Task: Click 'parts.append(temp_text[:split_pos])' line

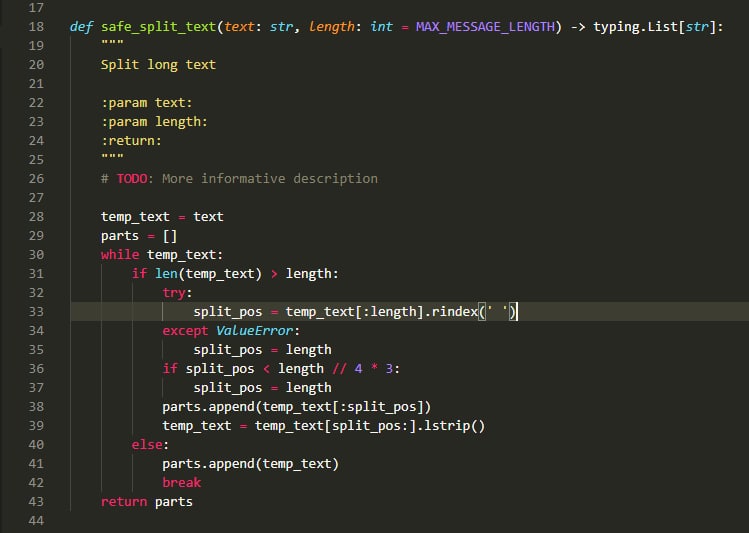Action: click(x=297, y=407)
